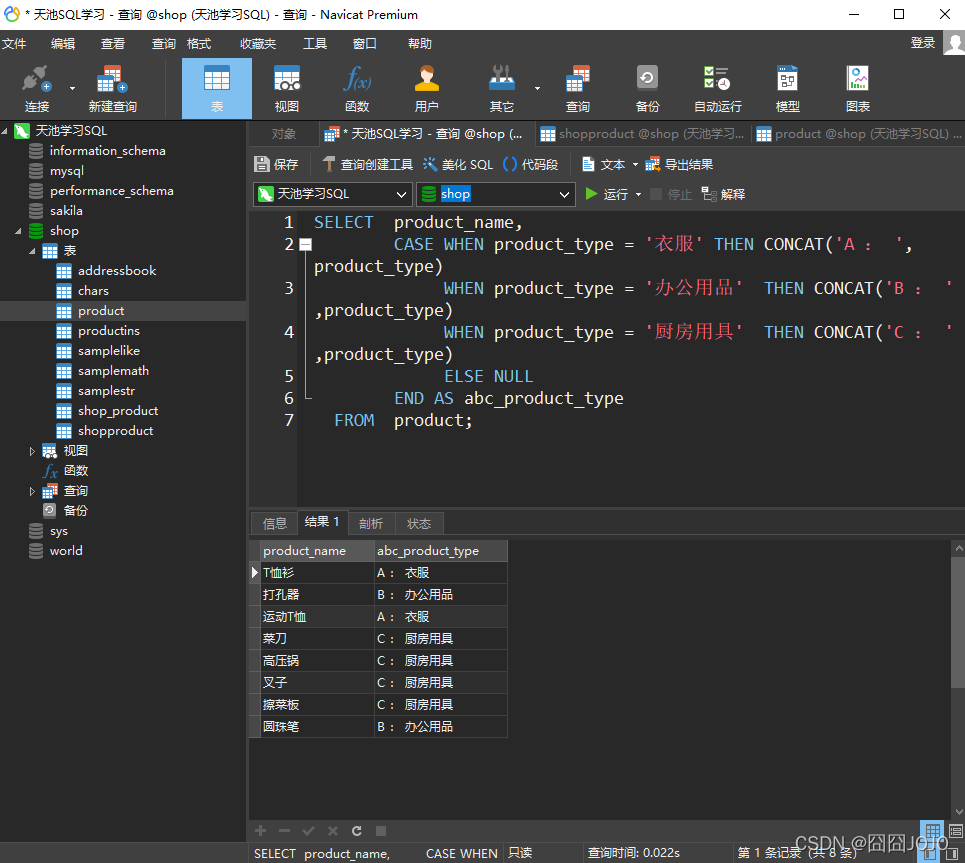Click the 备份 (Backup) toolbar icon
Screen dimensions: 965x863
pyautogui.click(x=647, y=89)
